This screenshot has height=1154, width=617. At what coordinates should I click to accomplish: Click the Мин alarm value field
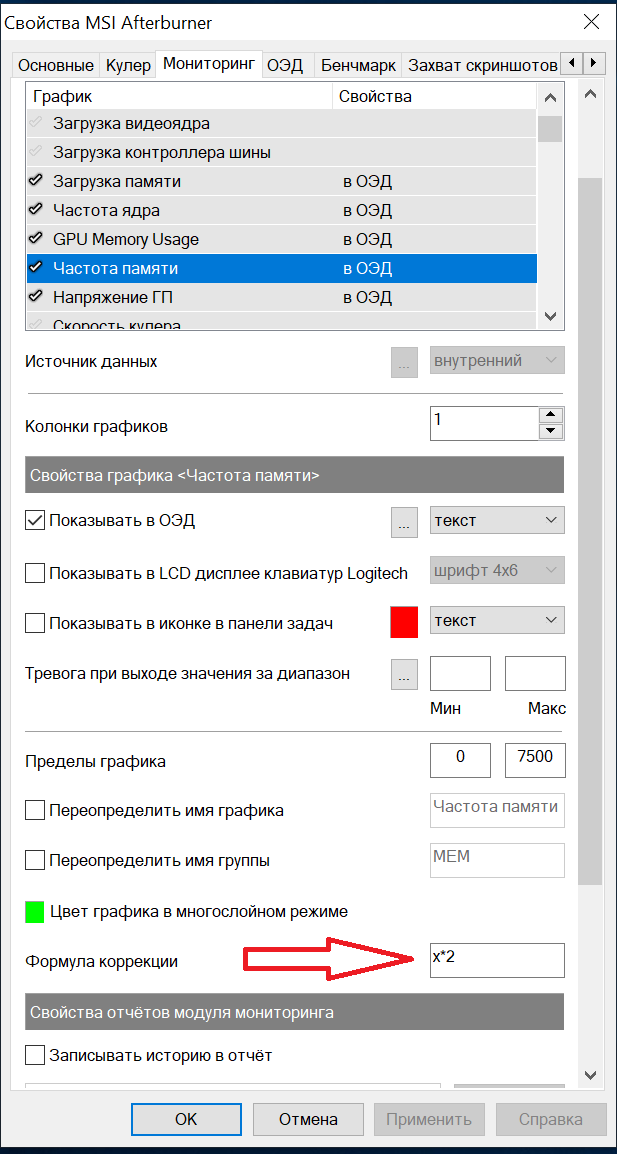[x=460, y=673]
